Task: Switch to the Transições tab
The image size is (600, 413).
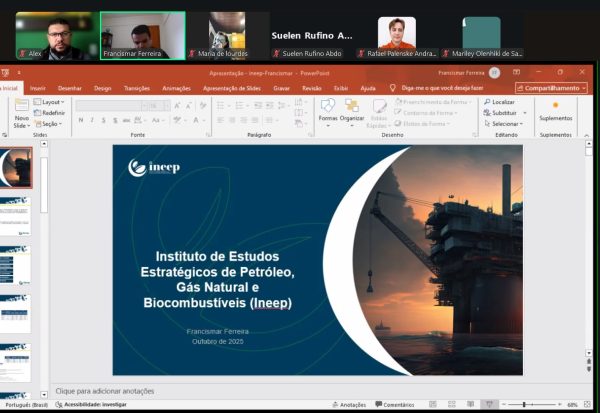Action: click(137, 88)
